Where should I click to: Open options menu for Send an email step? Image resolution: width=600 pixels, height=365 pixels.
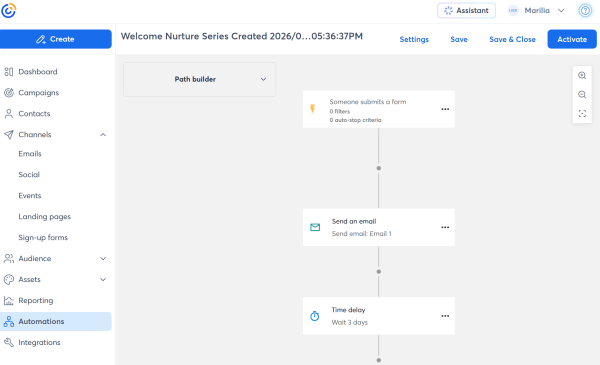[x=445, y=227]
